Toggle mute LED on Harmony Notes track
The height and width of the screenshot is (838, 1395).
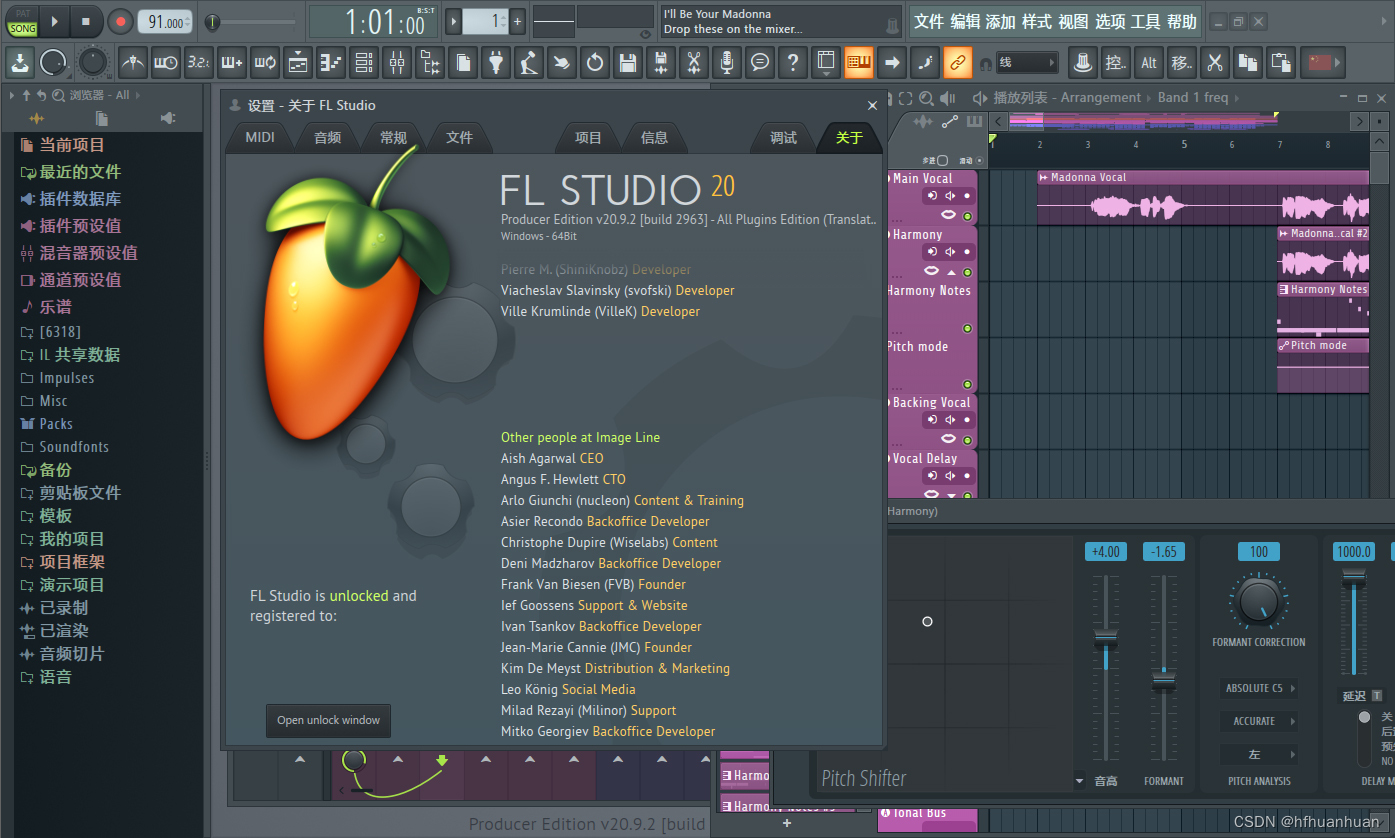967,328
